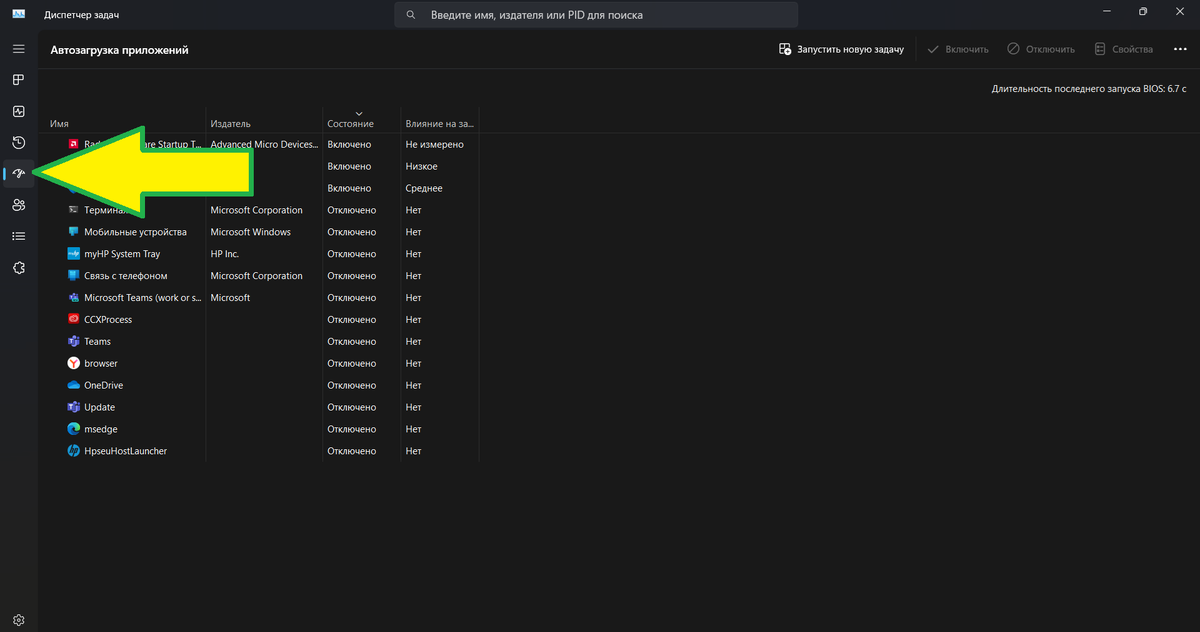
Task: Click the Microsoft Teams (work or s... icon
Action: pyautogui.click(x=74, y=298)
